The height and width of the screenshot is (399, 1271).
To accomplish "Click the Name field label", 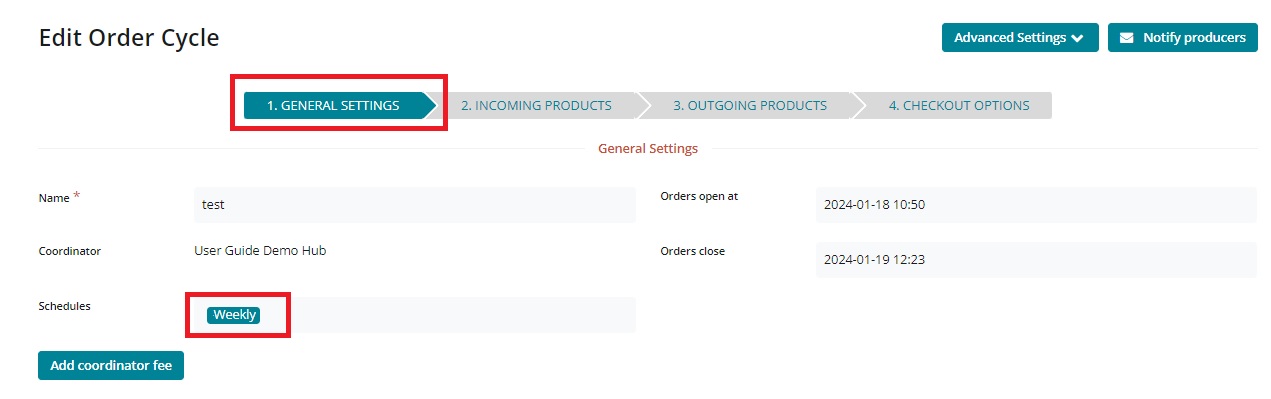I will click(x=54, y=198).
